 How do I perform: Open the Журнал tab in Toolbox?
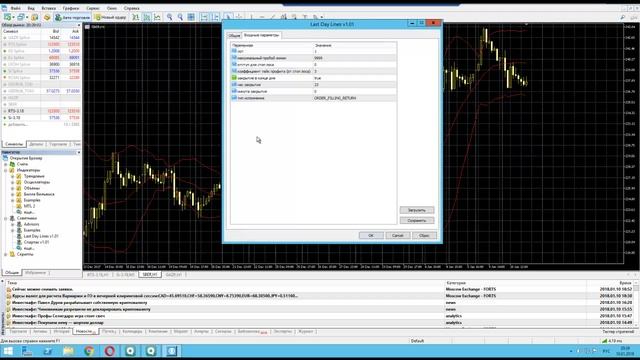pyautogui.click(x=306, y=331)
